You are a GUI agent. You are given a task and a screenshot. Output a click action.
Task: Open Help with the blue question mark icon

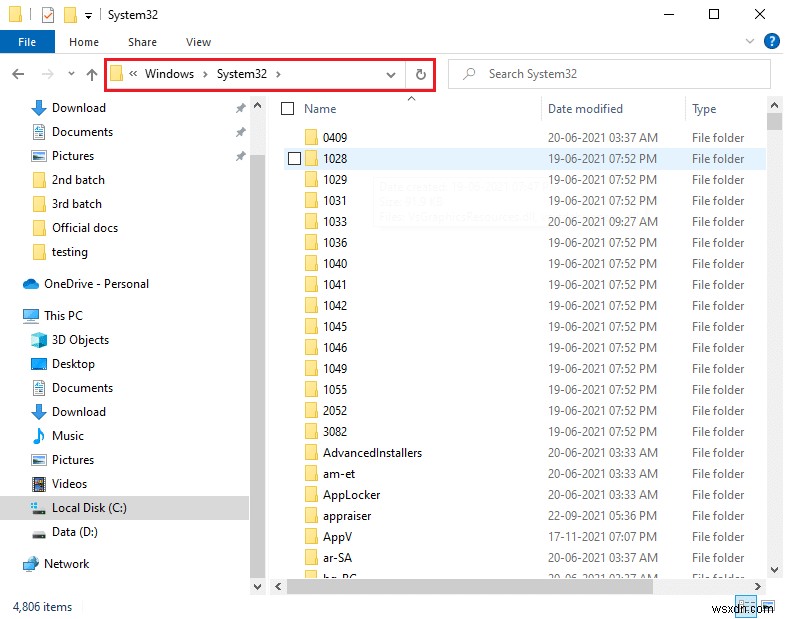click(771, 41)
